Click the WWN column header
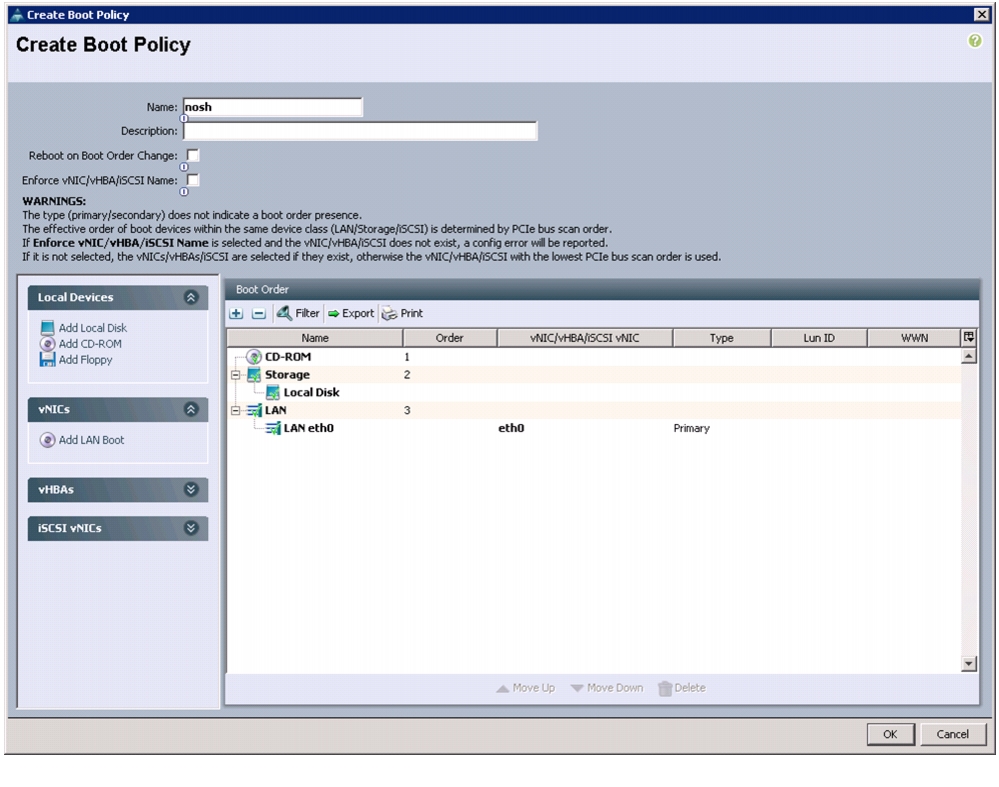Viewport: 999px width, 787px height. pos(914,338)
